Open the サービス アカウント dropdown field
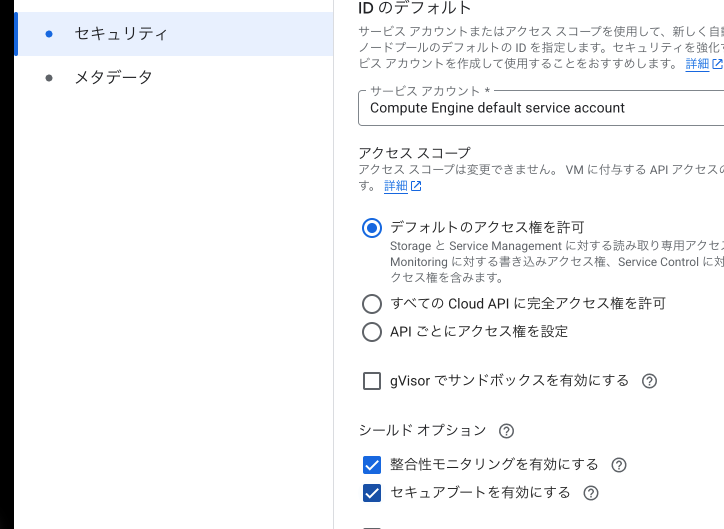The height and width of the screenshot is (529, 724). tap(541, 108)
